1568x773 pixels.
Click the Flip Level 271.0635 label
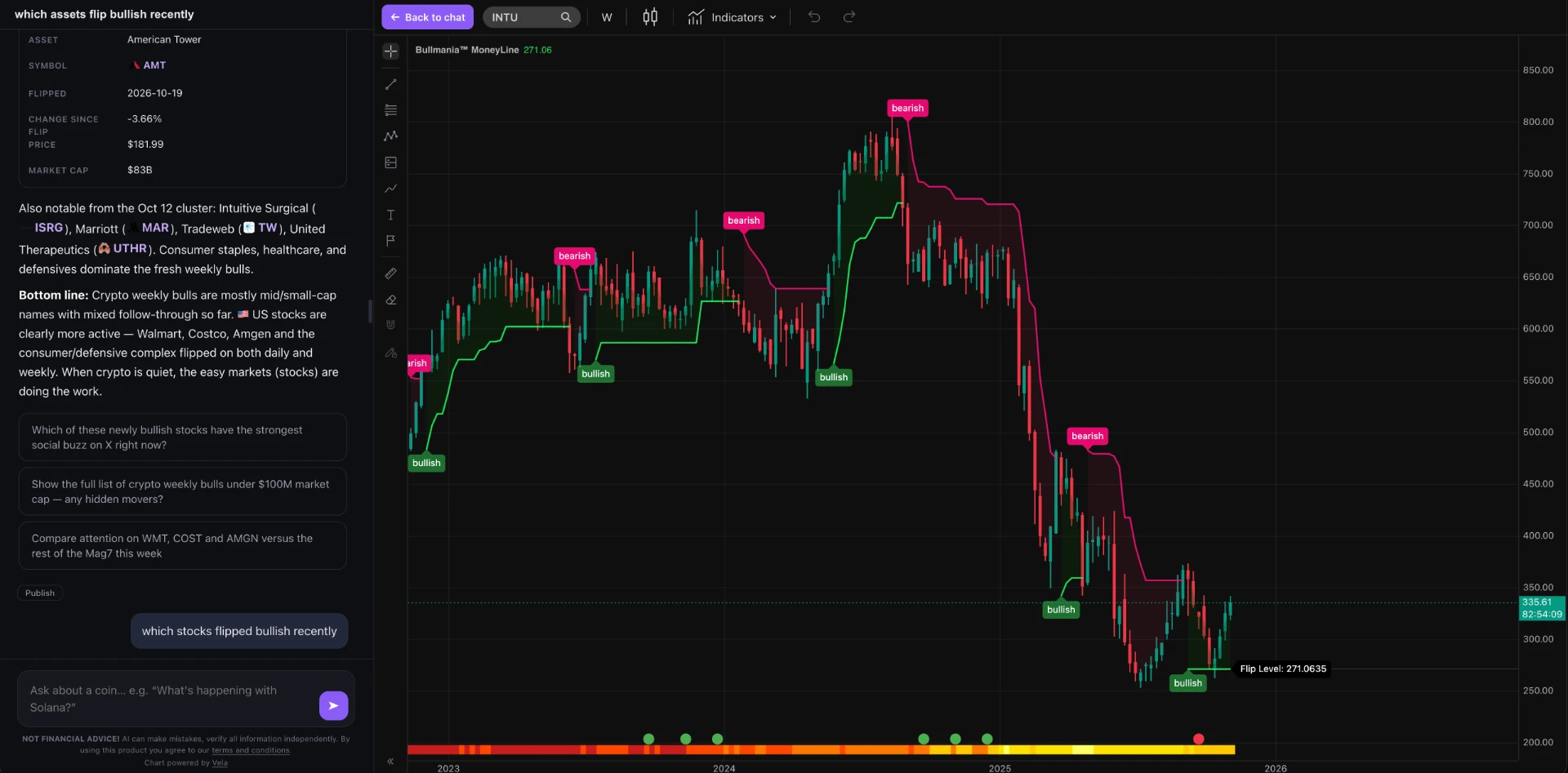click(1283, 669)
